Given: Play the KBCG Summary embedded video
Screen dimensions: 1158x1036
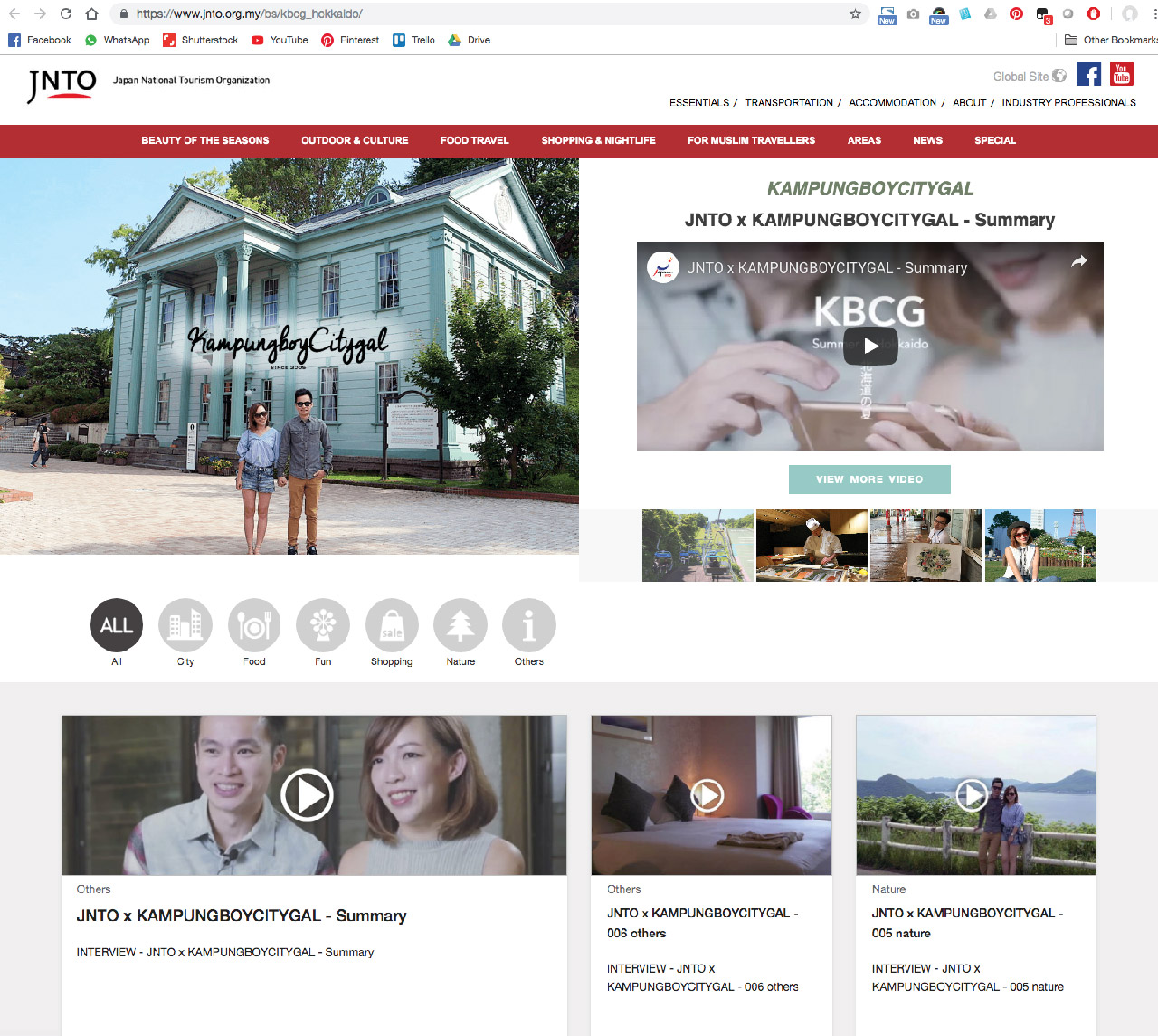Looking at the screenshot, I should (870, 346).
